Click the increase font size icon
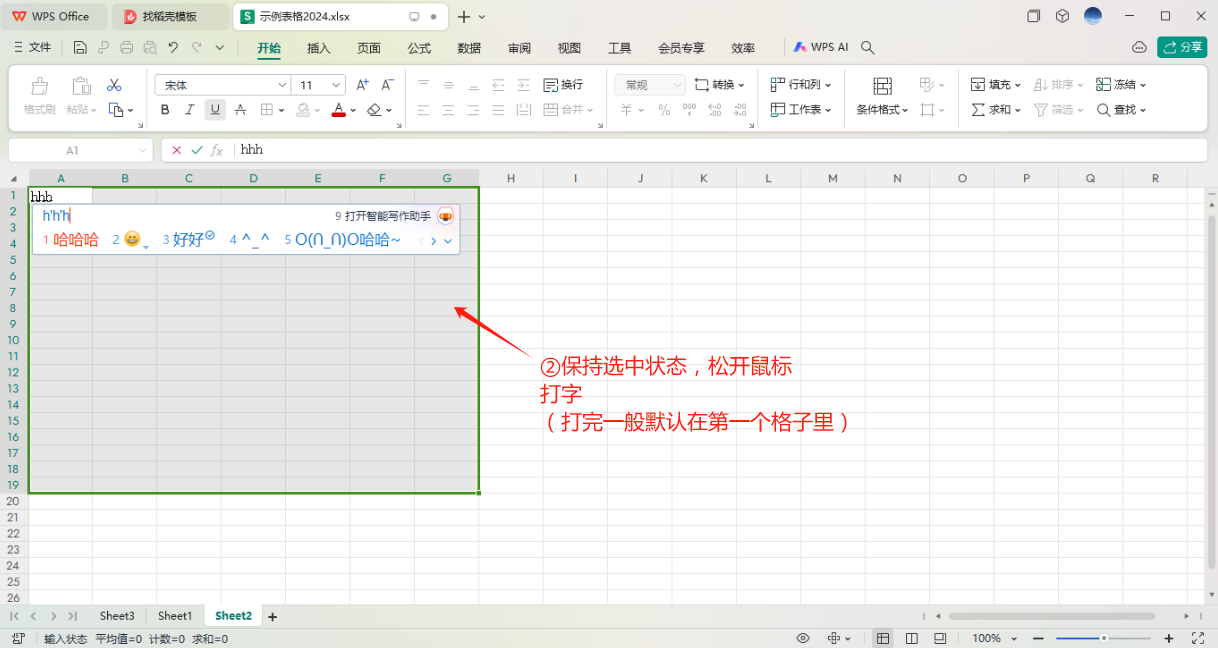1218x648 pixels. 362,85
